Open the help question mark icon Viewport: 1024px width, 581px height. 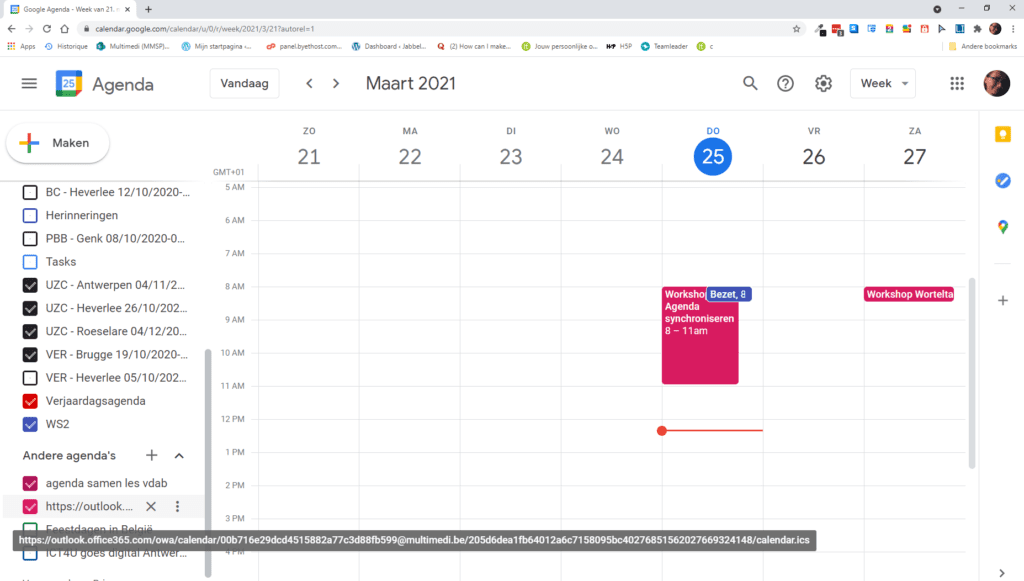(785, 84)
